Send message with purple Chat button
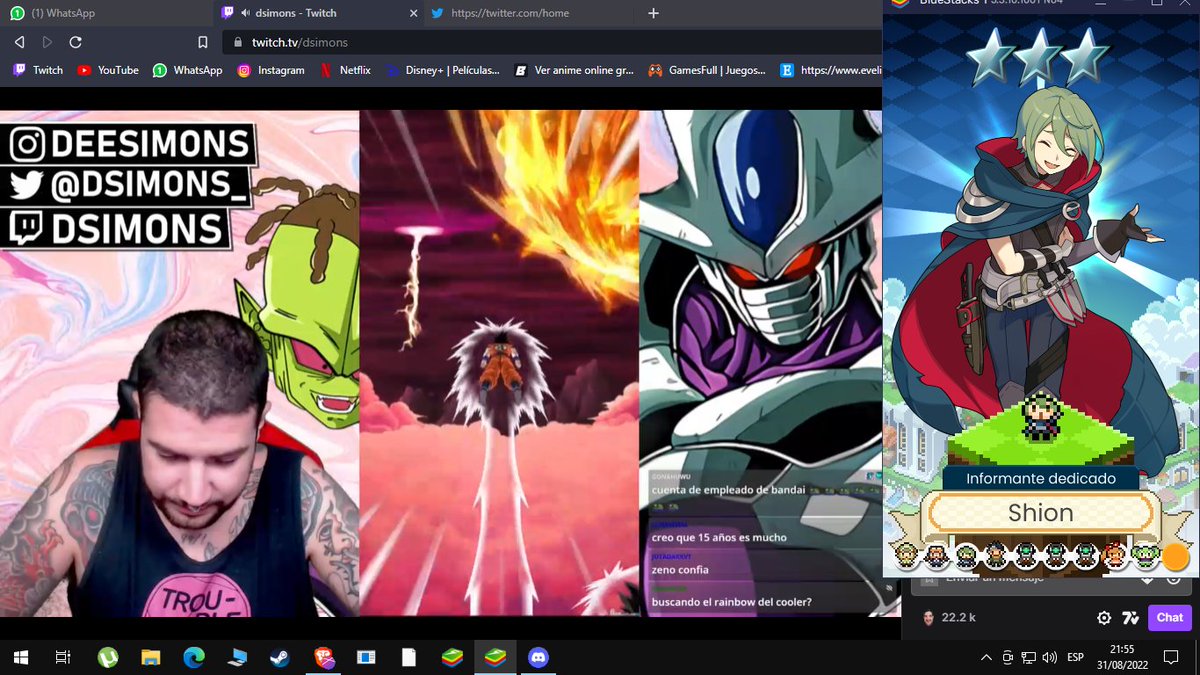Viewport: 1200px width, 675px height. (1170, 618)
